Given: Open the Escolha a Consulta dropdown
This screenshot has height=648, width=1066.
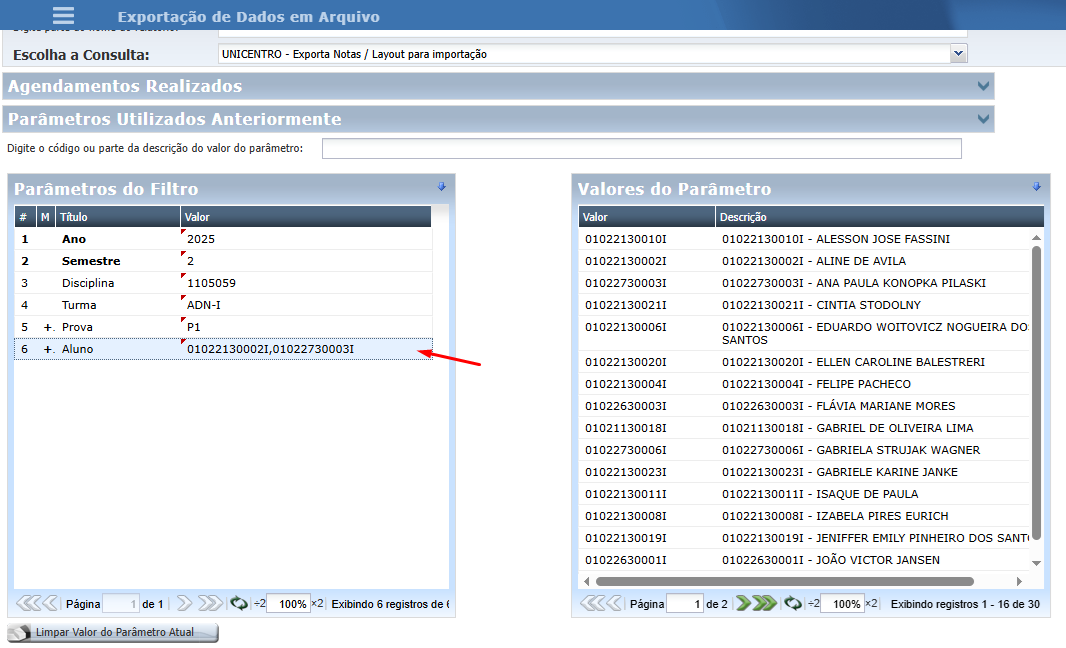Looking at the screenshot, I should 959,53.
